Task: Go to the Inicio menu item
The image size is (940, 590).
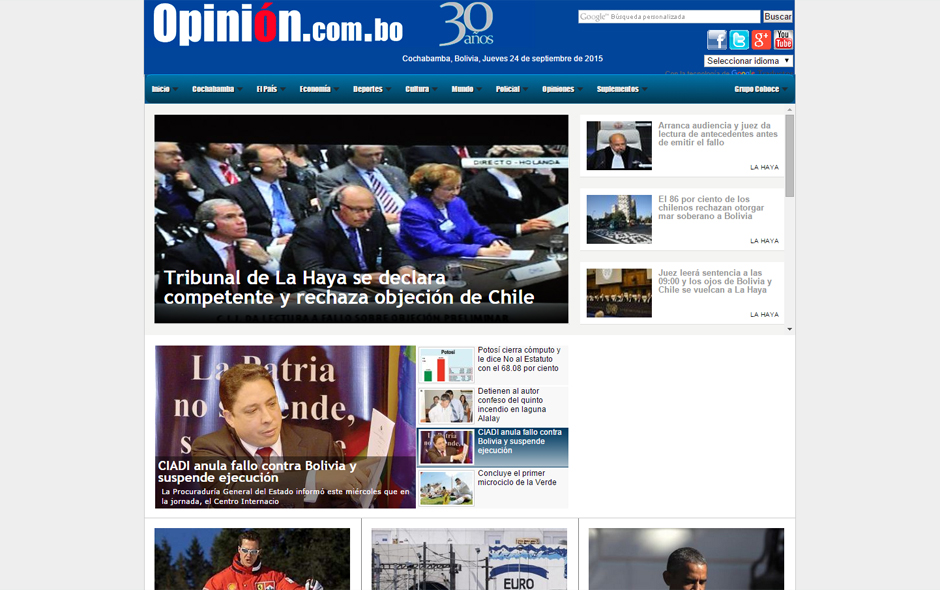Action: point(161,89)
